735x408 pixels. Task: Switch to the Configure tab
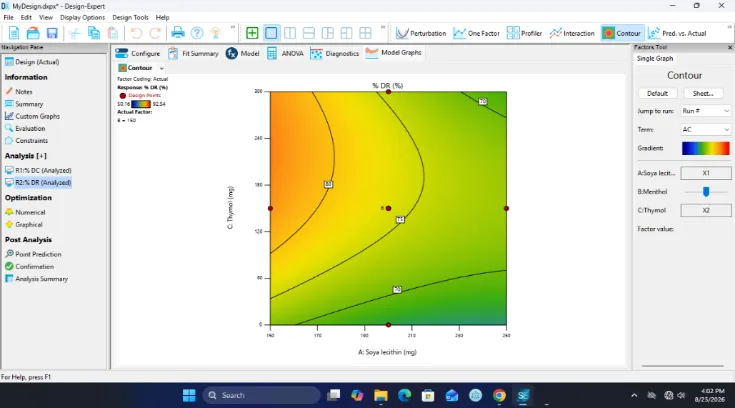(x=138, y=53)
